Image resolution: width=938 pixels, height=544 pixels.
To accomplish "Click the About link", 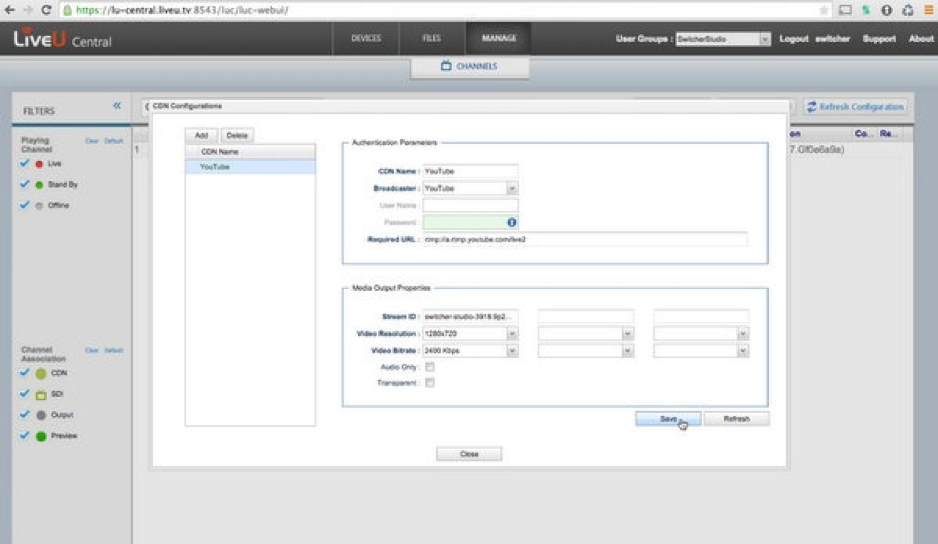I will click(921, 39).
